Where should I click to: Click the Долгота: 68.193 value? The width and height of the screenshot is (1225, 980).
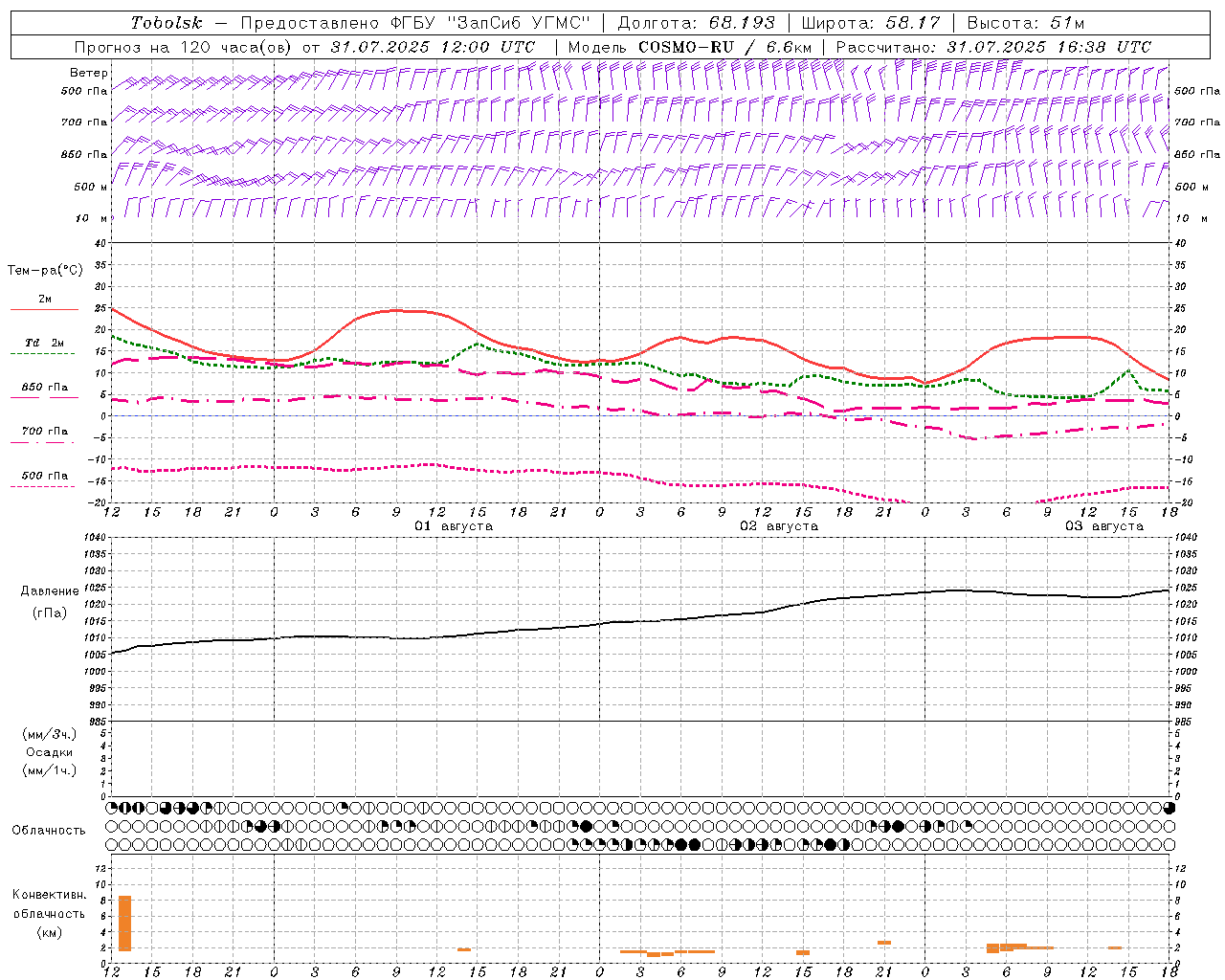pos(696,23)
